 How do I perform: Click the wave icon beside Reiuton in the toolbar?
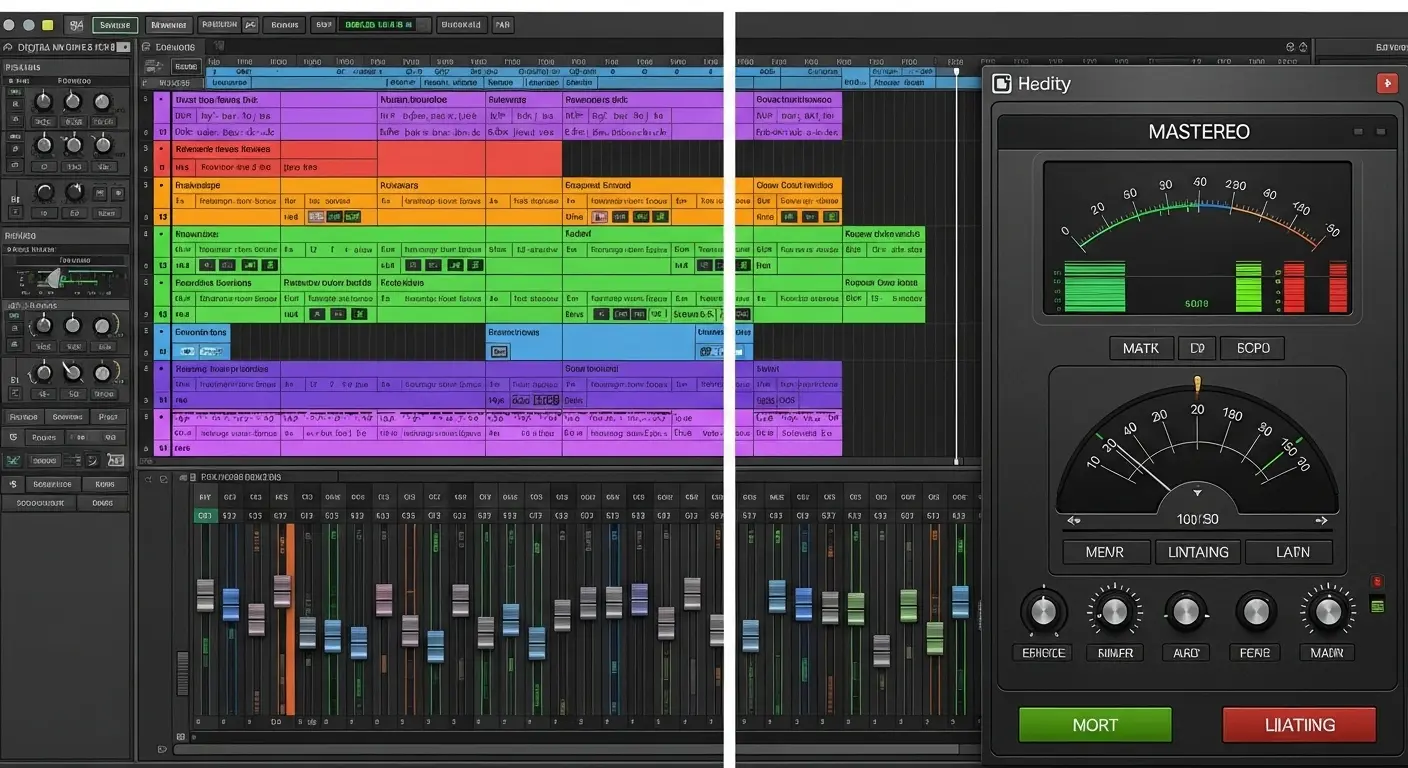[250, 25]
